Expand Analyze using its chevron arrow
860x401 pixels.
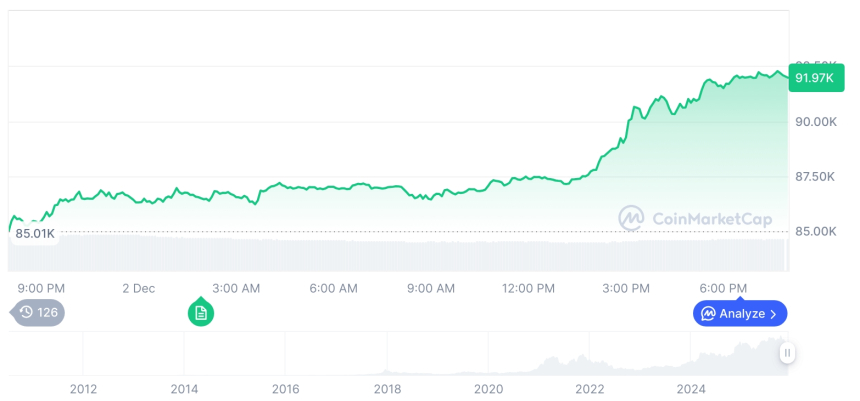coord(773,314)
